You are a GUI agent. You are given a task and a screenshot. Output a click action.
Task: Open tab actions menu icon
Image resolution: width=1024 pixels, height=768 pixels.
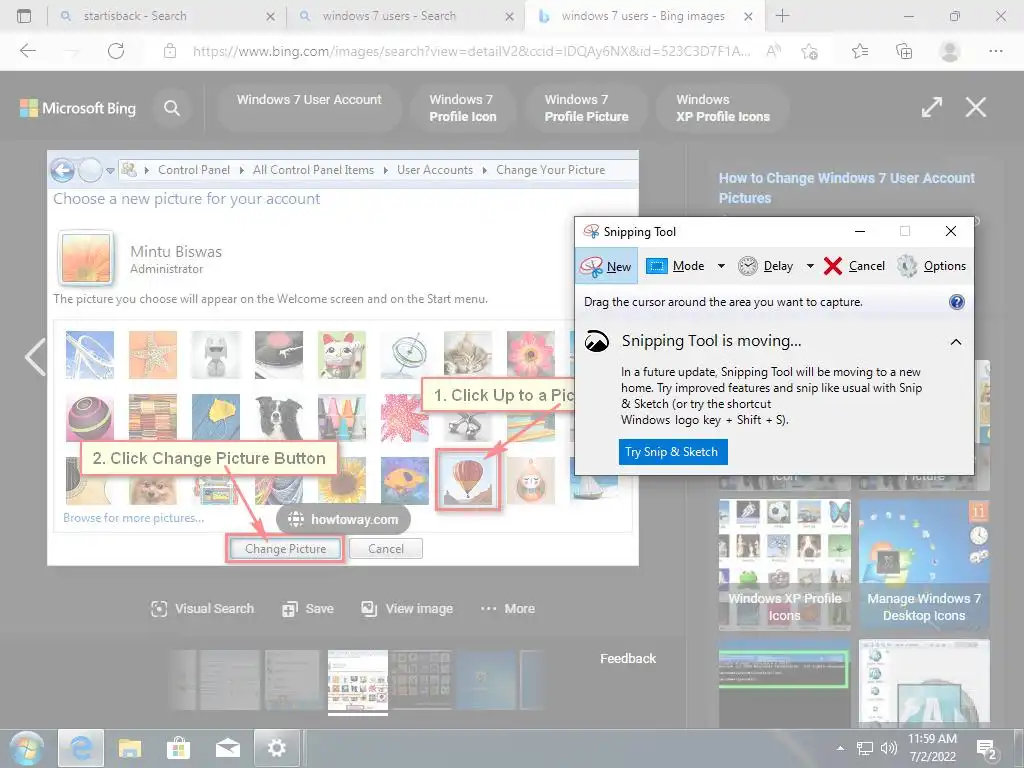coord(24,16)
